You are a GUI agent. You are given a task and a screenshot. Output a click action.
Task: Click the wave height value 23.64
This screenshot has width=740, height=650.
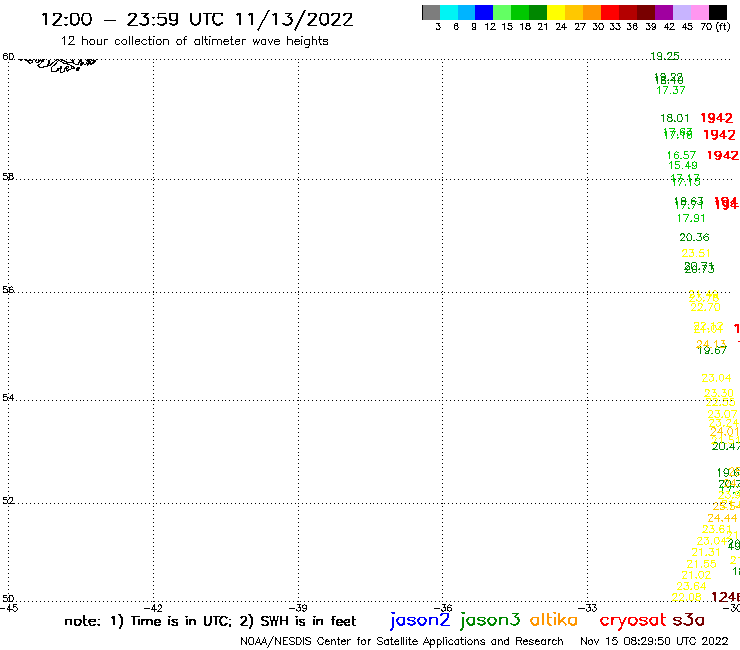[691, 586]
